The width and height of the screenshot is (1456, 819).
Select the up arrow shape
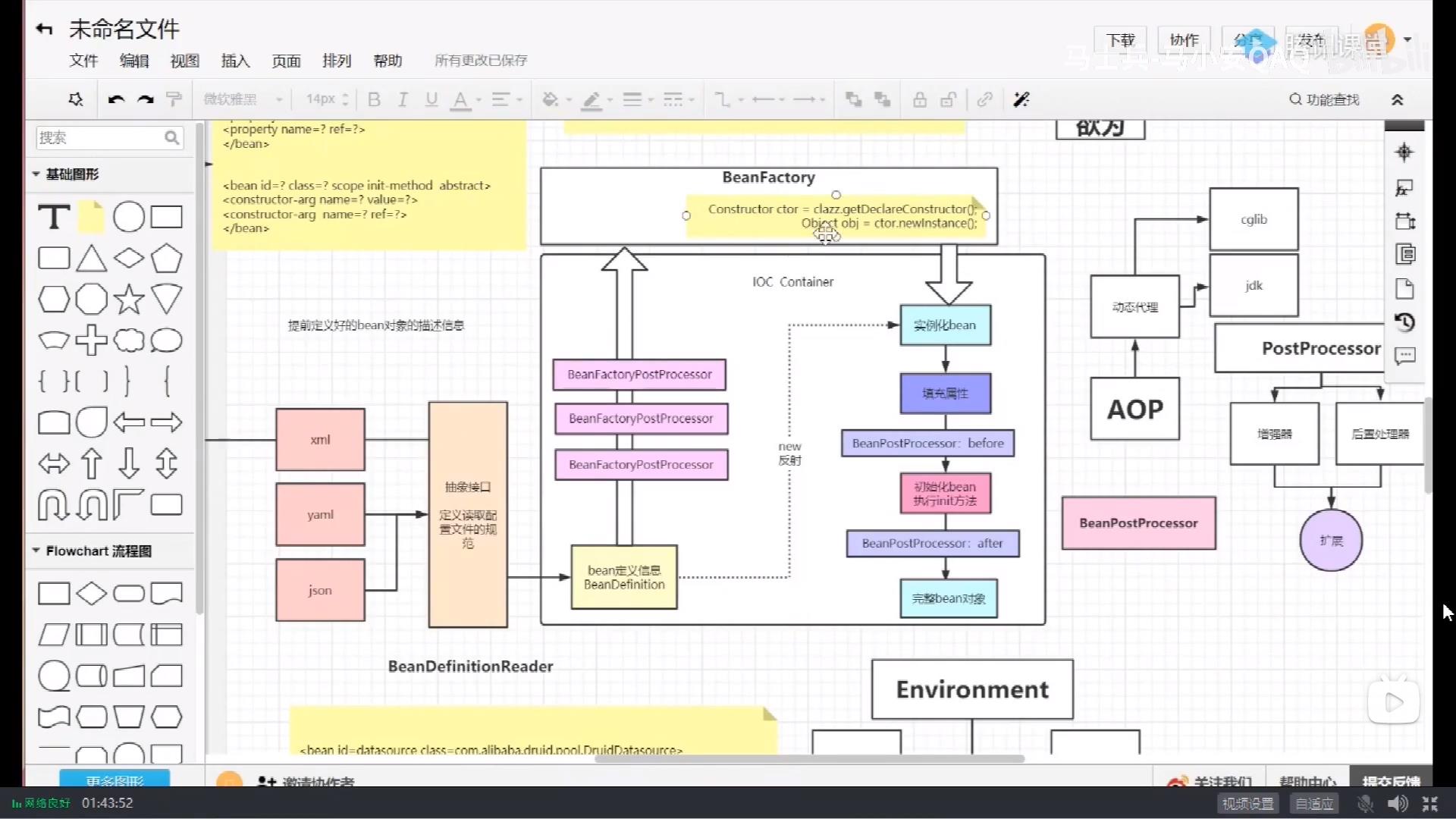pos(91,463)
